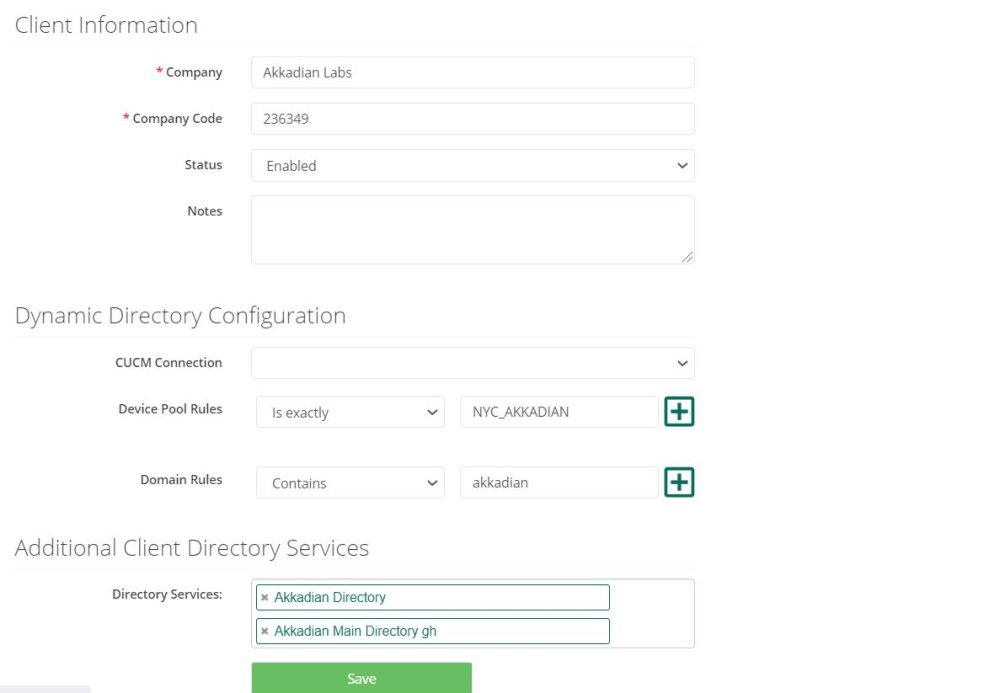Open Domain Rules 'Contains' condition dropdown
Image resolution: width=1000 pixels, height=693 pixels.
350,483
